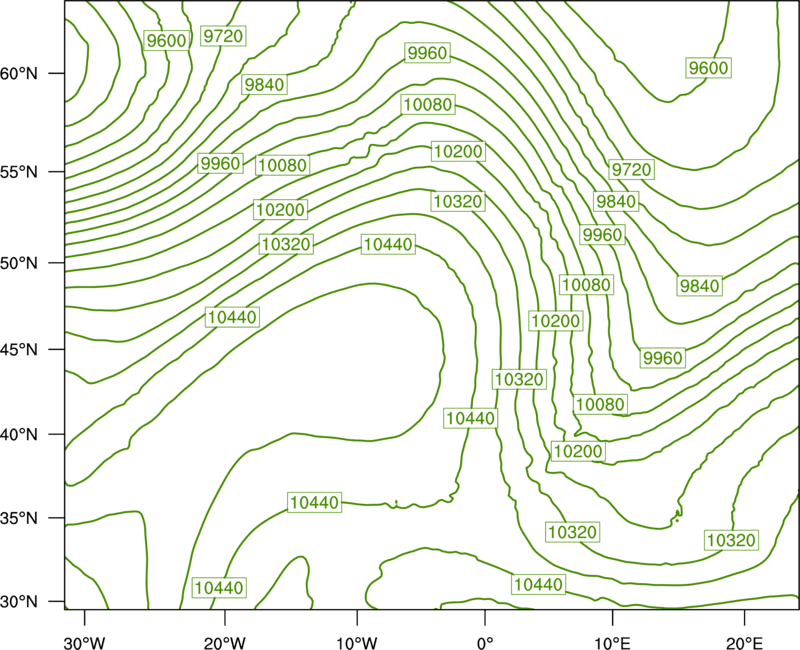Screen dimensions: 800x650
Task: Click the 10440 contour label near 36°N, 13°W
Action: [x=315, y=503]
